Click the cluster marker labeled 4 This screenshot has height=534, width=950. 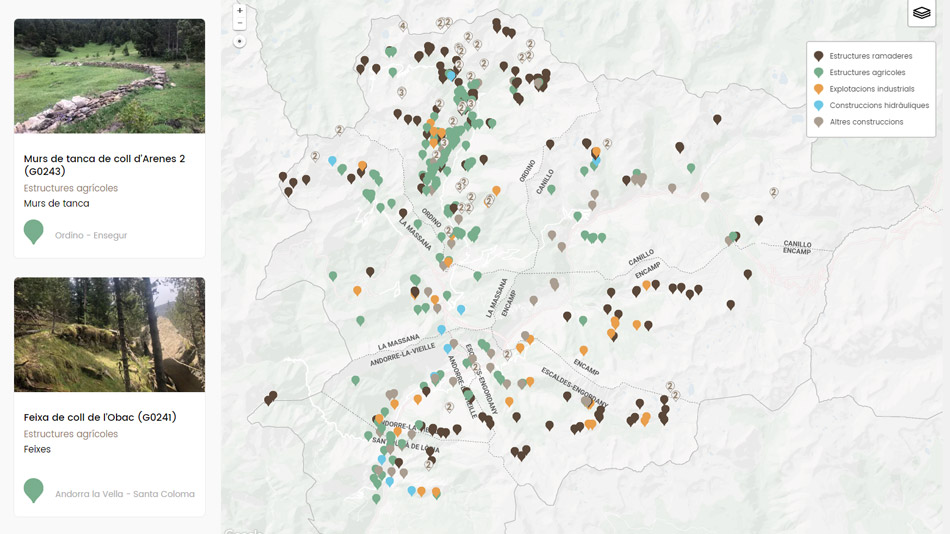pos(403,26)
